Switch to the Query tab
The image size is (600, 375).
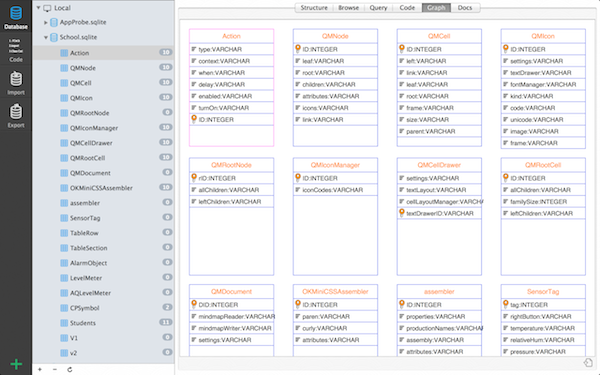(378, 8)
